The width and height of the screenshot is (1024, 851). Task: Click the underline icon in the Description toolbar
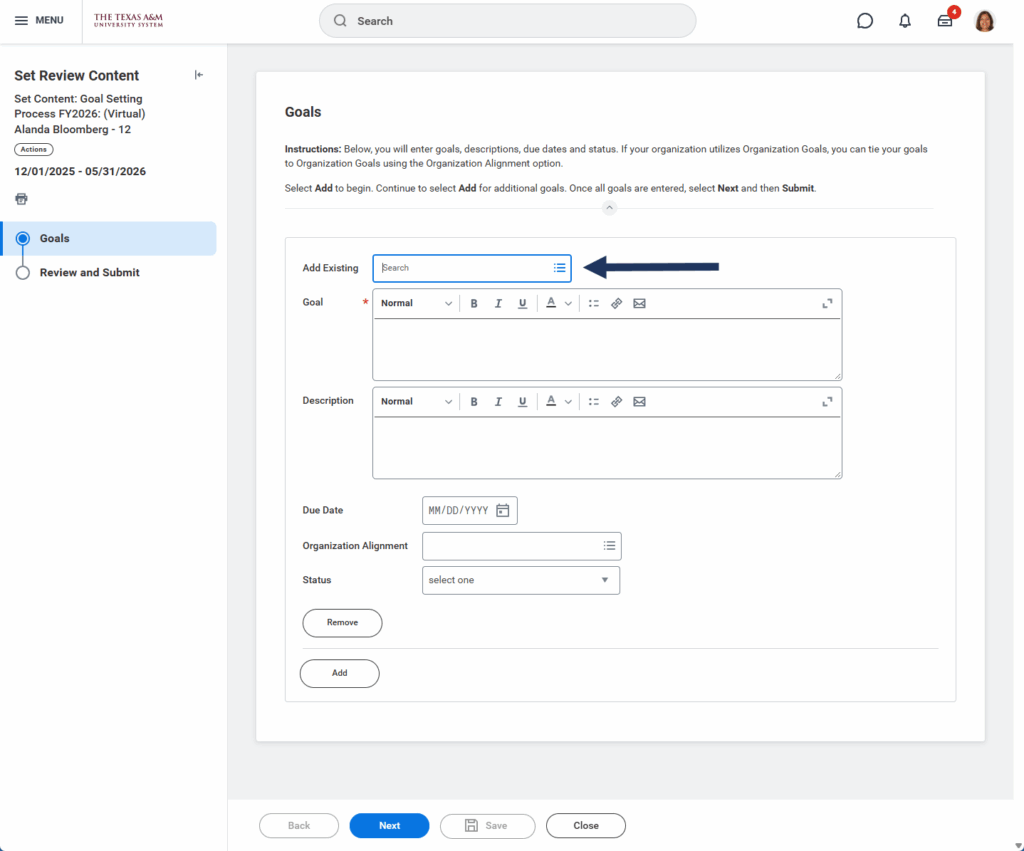click(x=521, y=401)
